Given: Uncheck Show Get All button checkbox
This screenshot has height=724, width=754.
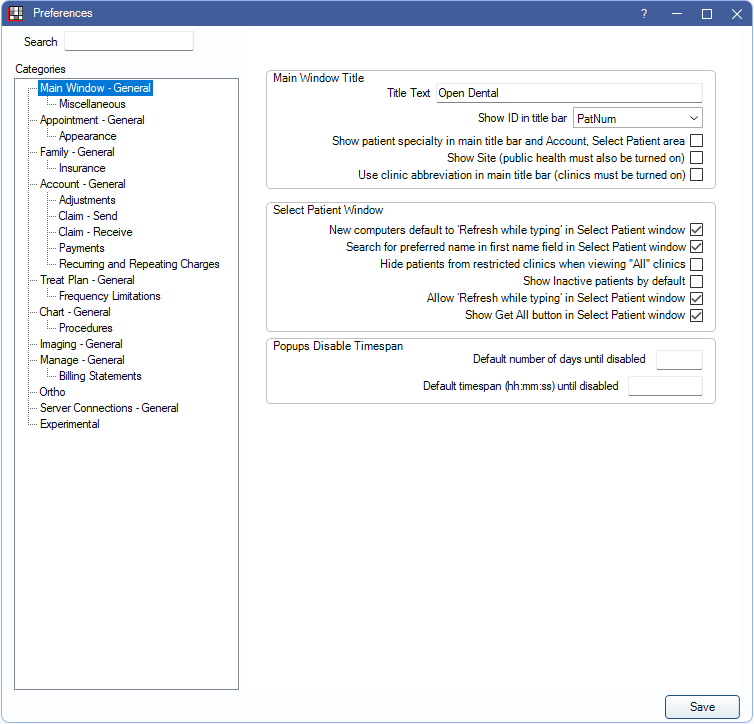Looking at the screenshot, I should tap(696, 315).
